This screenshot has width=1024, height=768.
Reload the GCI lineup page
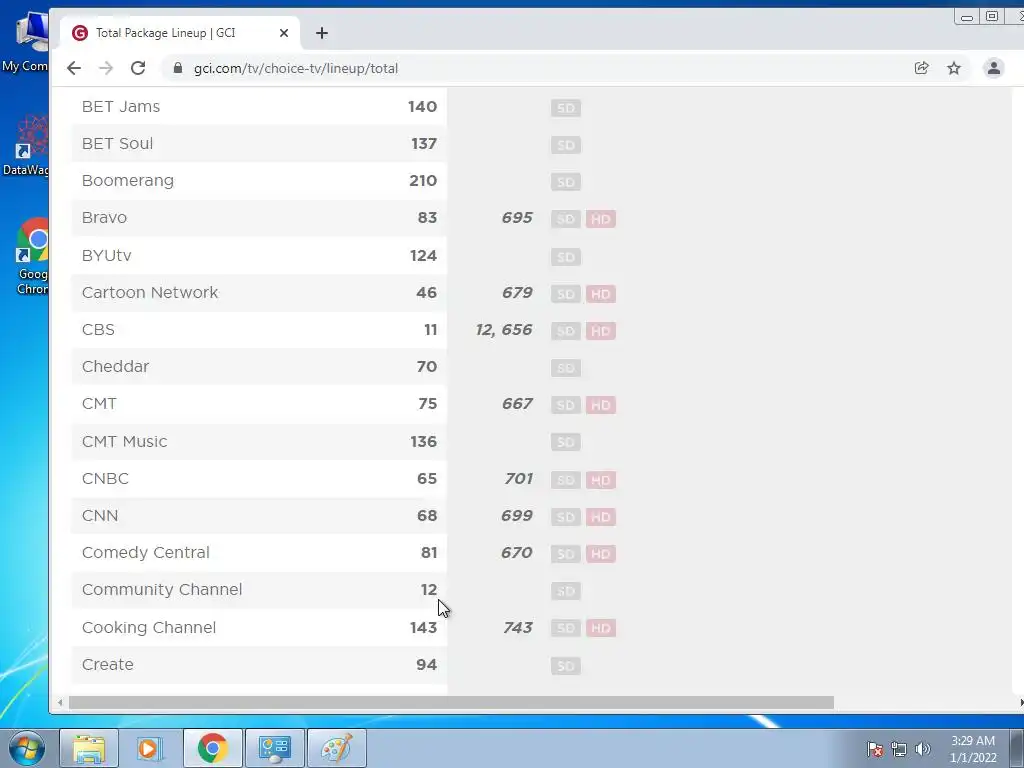click(138, 68)
